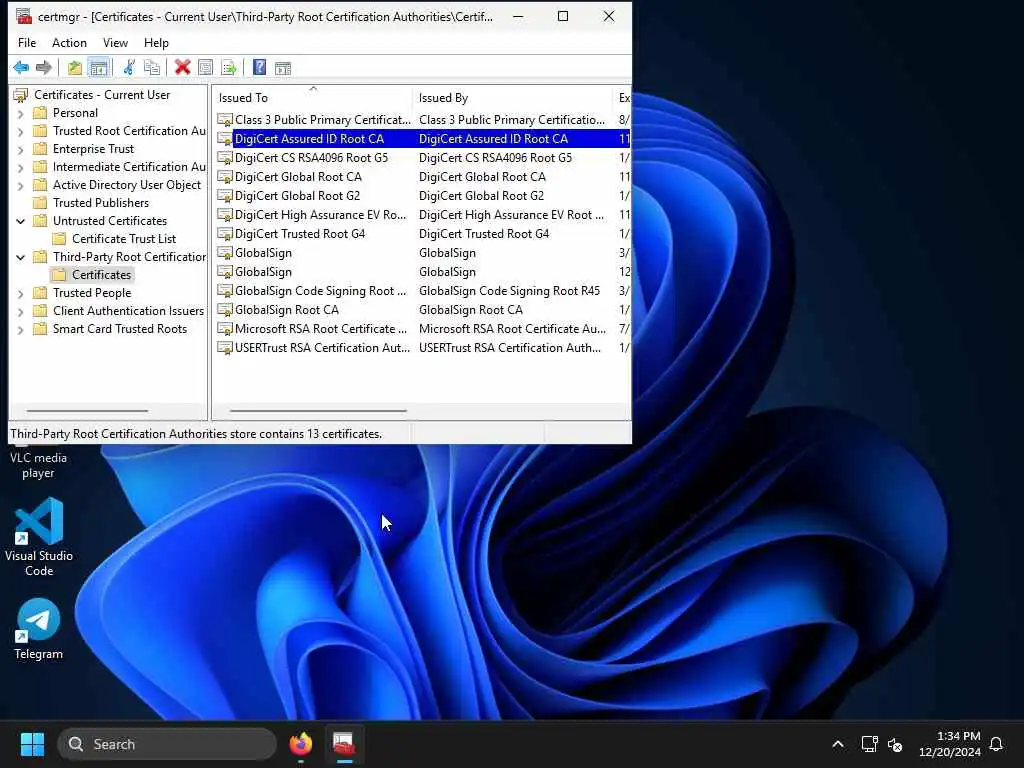Expand the Enterprise Trust node
The height and width of the screenshot is (768, 1024).
[20, 150]
